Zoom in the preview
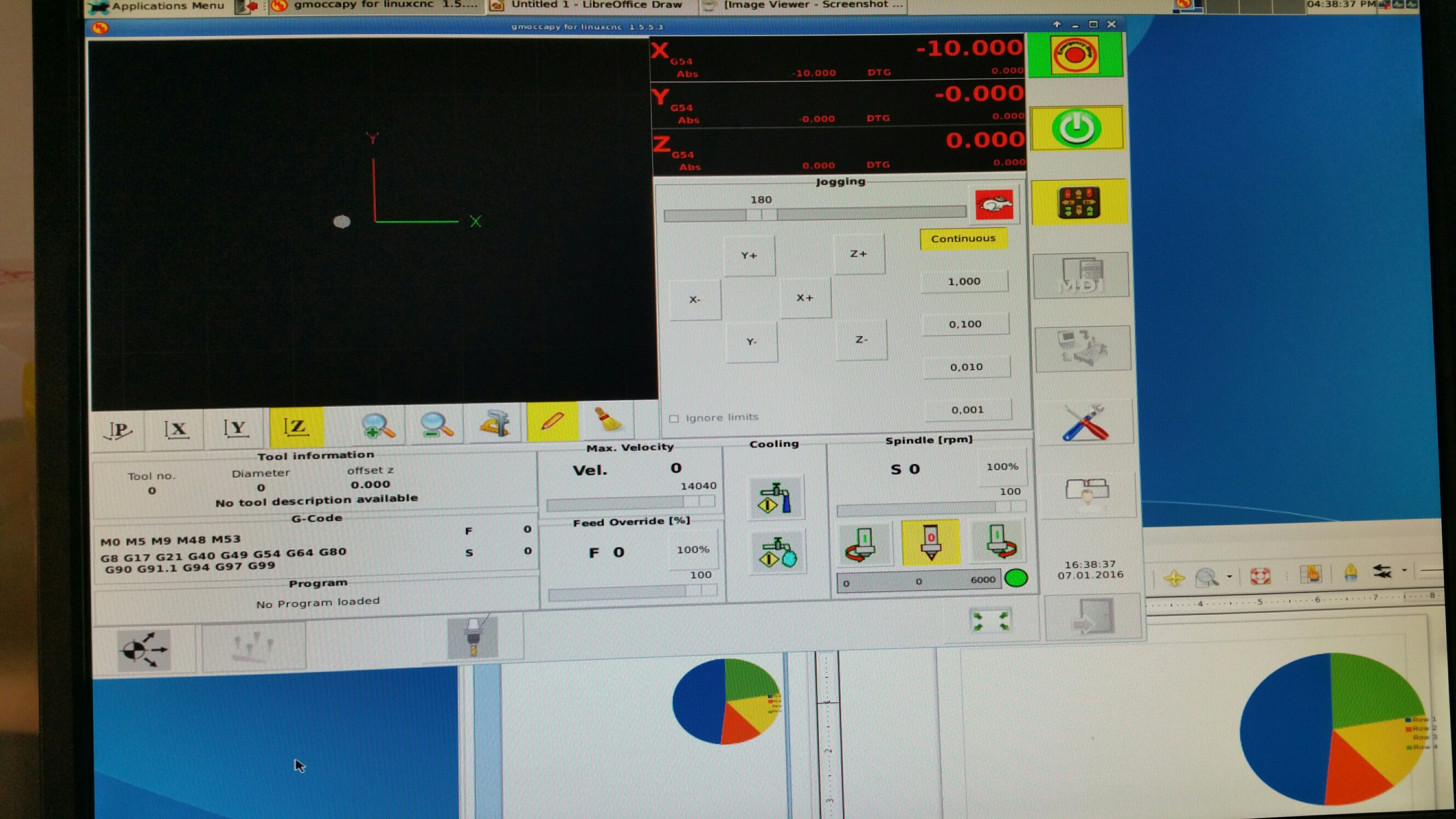Screen dimensions: 1456x819 click(x=378, y=425)
